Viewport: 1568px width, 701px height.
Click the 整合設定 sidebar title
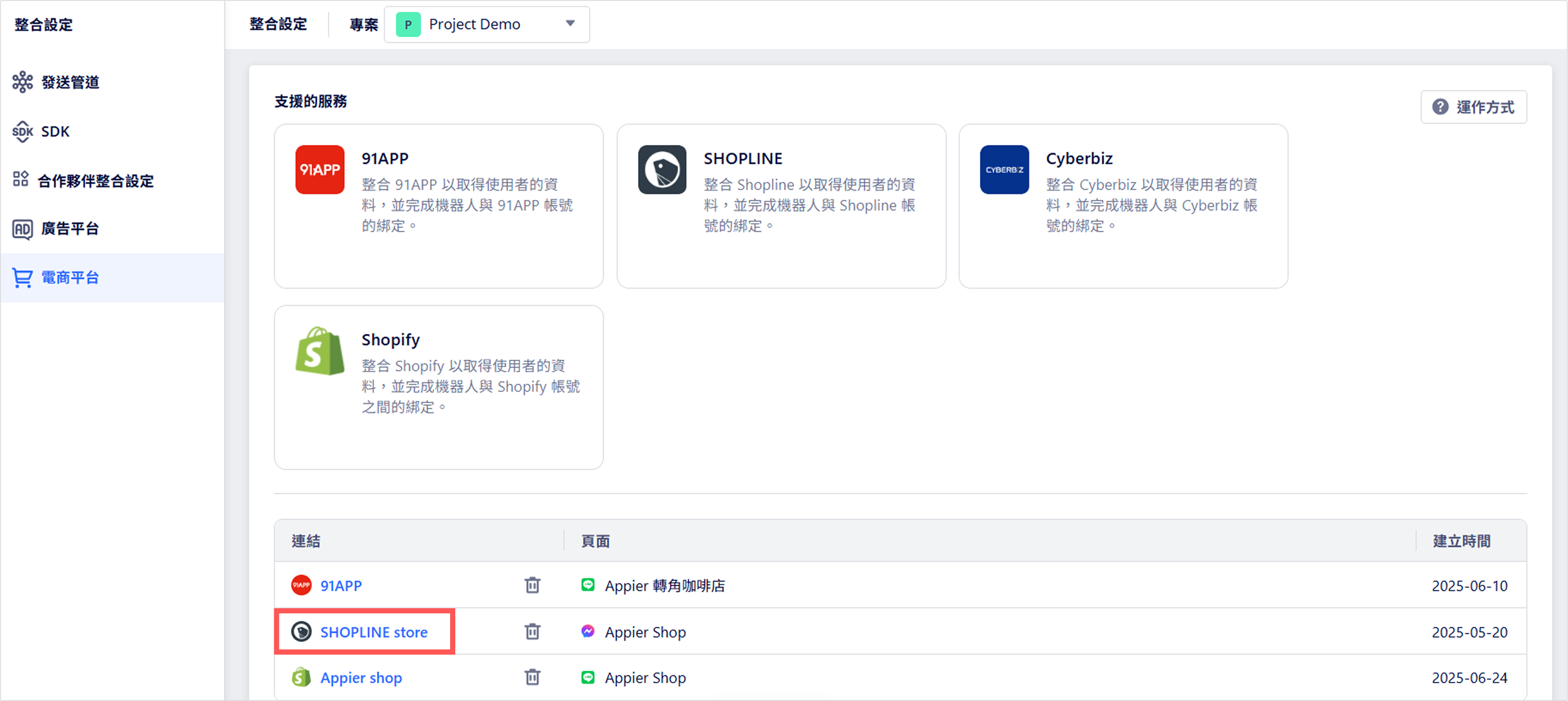[x=43, y=24]
